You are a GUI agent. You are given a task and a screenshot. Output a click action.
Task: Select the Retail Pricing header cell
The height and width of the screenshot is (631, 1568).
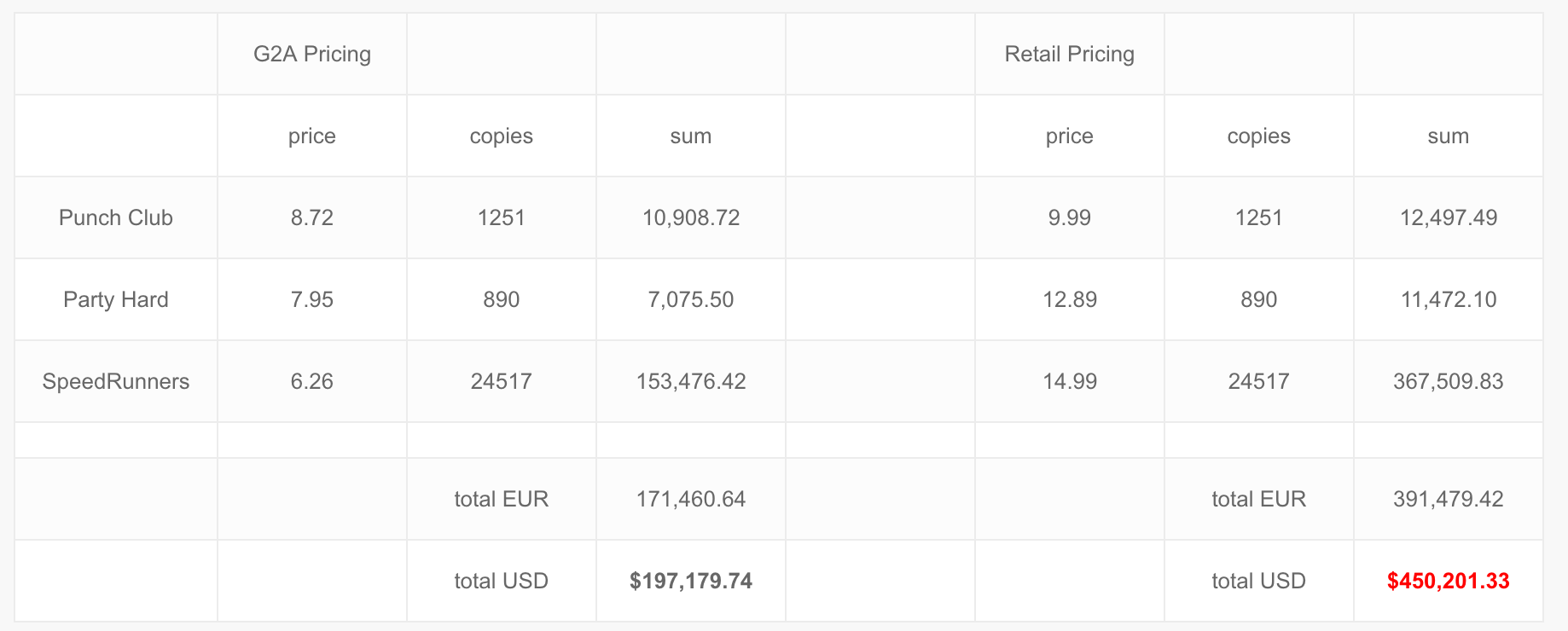(x=1070, y=54)
